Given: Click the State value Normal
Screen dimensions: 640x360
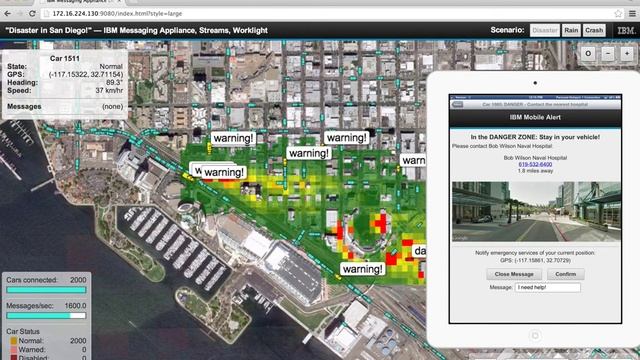Looking at the screenshot, I should click(111, 66).
